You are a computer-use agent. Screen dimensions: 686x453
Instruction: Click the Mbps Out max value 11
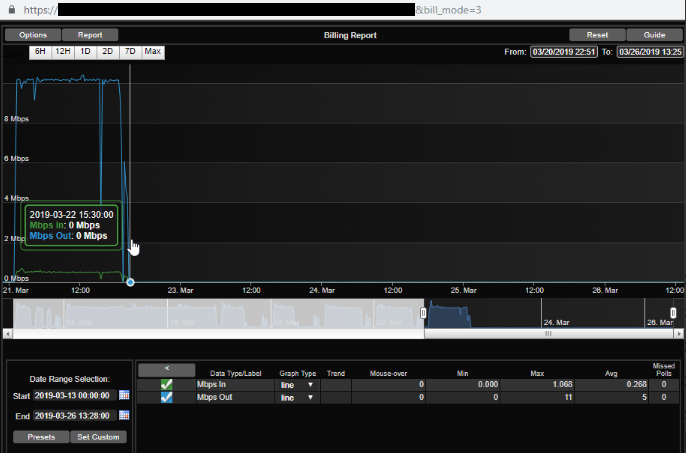point(568,397)
